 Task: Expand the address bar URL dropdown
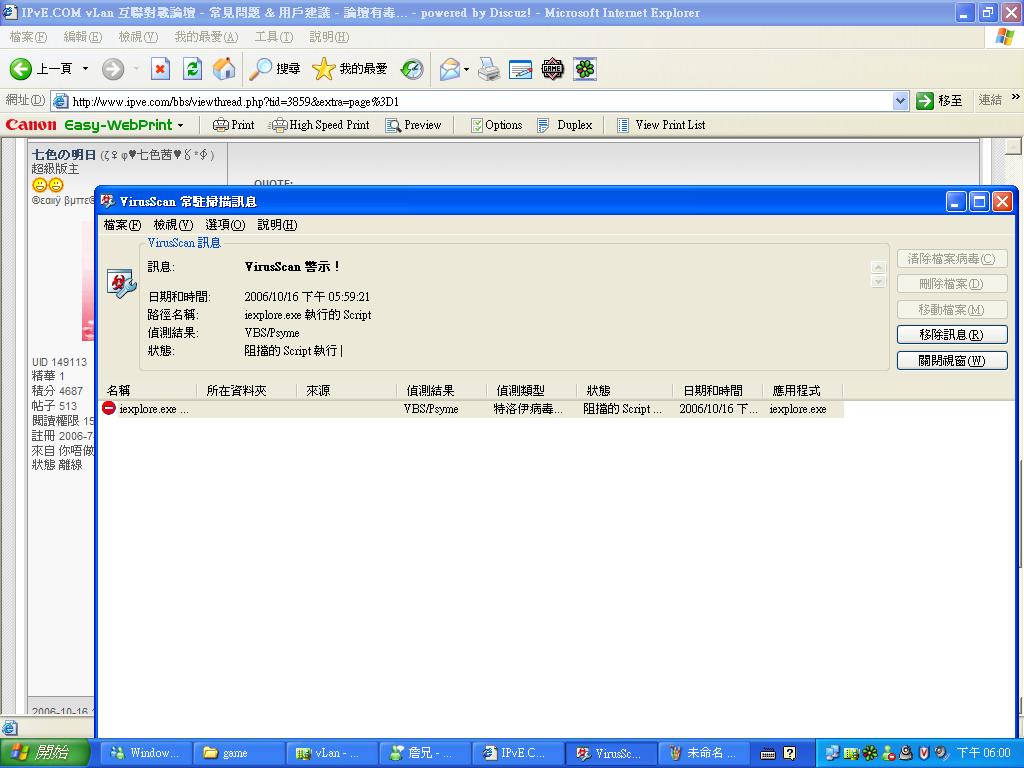[x=899, y=101]
